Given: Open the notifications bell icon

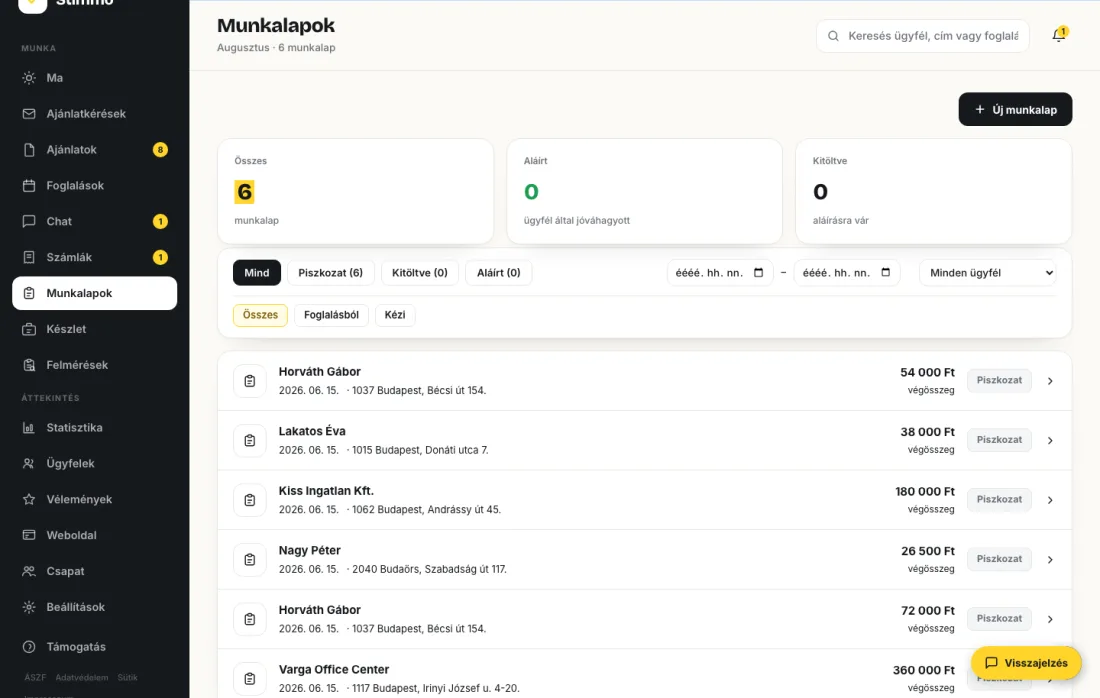Looking at the screenshot, I should (1059, 35).
